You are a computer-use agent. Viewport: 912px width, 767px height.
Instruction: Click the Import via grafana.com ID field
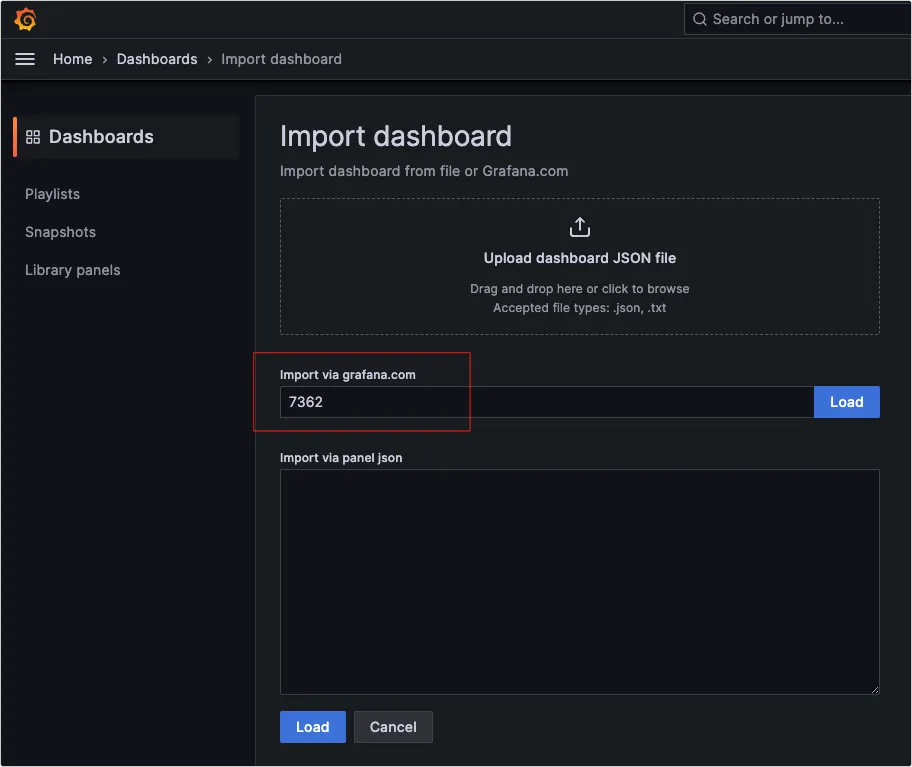(x=546, y=402)
